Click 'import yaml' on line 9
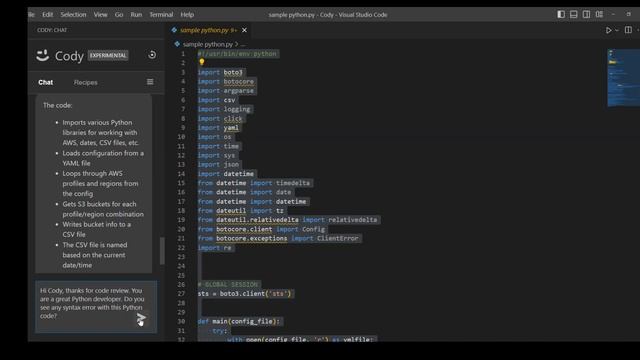Screen dimensions: 640x360 coord(218,128)
